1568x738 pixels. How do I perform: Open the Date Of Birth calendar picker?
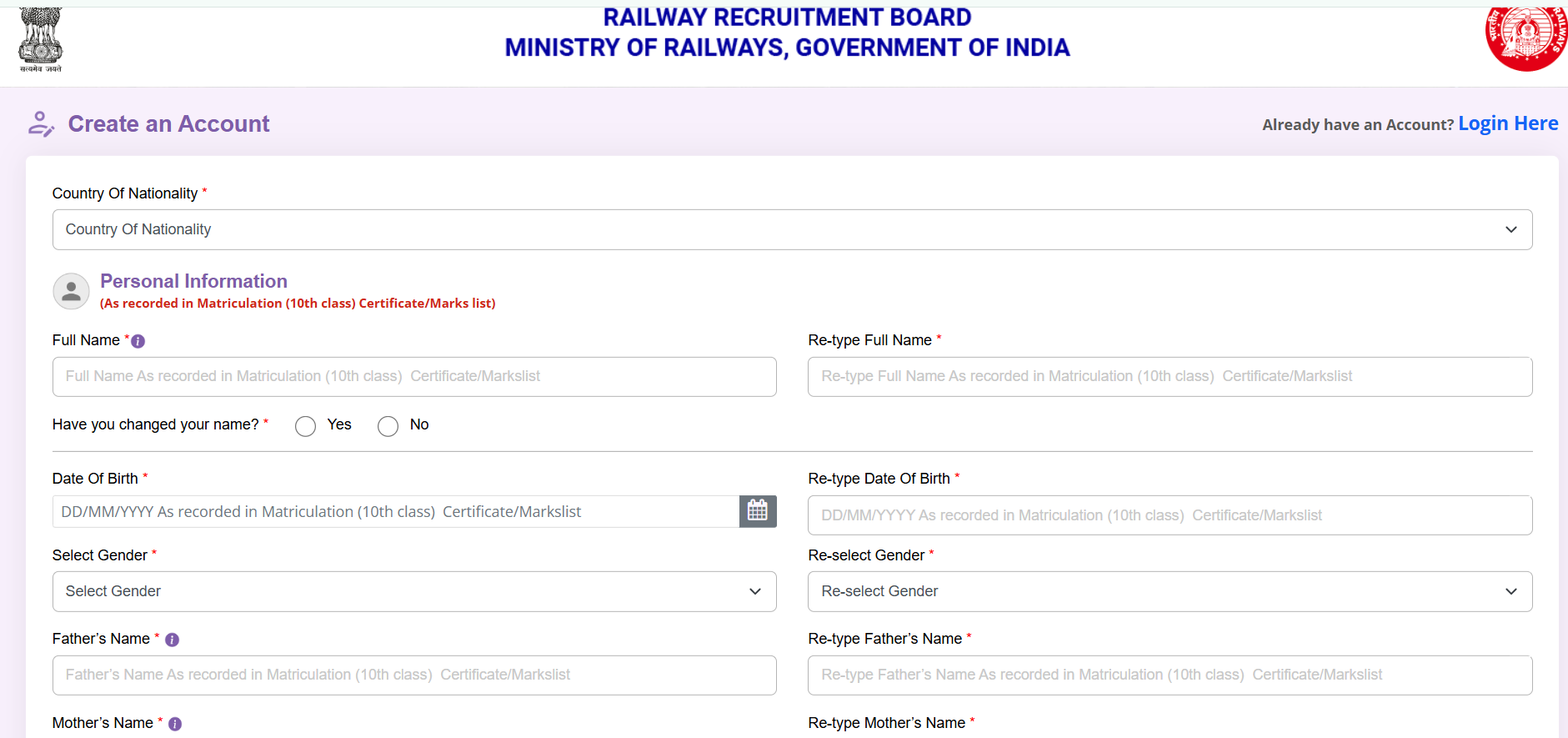[758, 511]
